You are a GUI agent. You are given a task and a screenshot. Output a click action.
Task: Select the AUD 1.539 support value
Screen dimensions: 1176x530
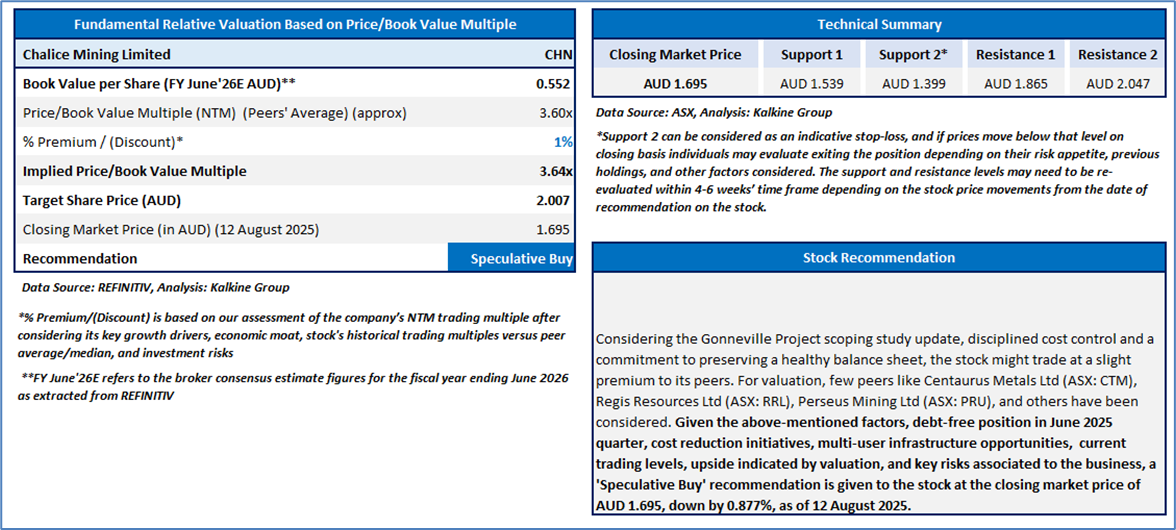tap(811, 84)
